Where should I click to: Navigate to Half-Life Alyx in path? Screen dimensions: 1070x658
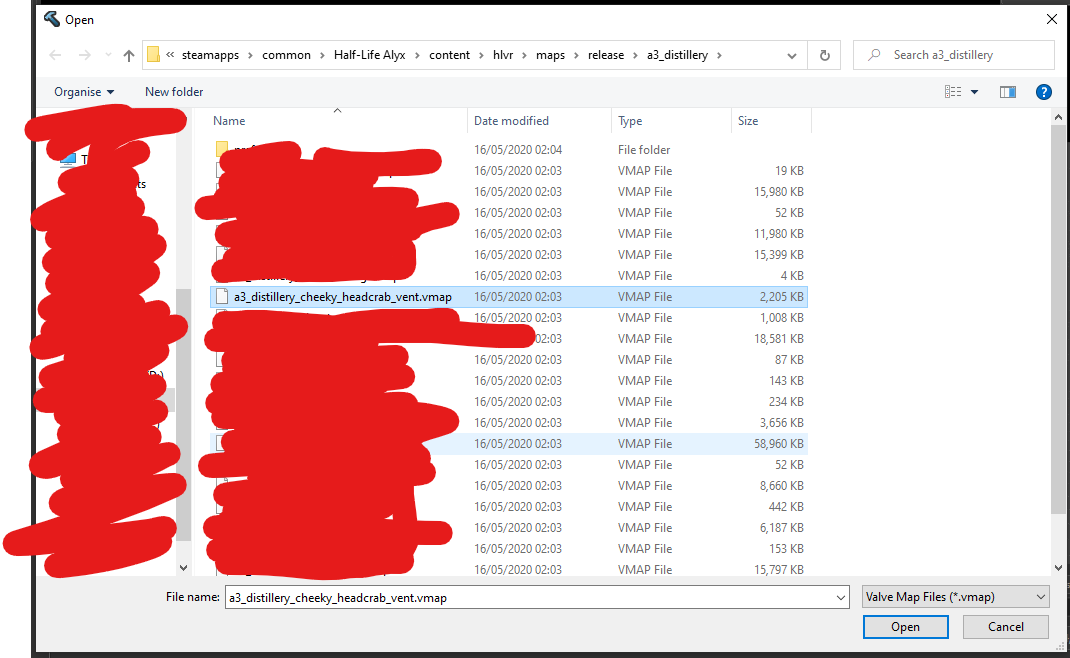[x=369, y=55]
